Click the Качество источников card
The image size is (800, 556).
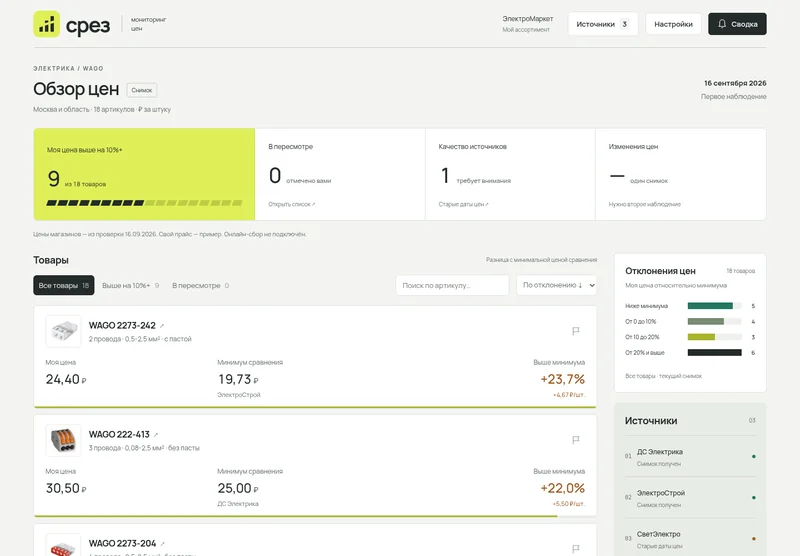pyautogui.click(x=510, y=174)
